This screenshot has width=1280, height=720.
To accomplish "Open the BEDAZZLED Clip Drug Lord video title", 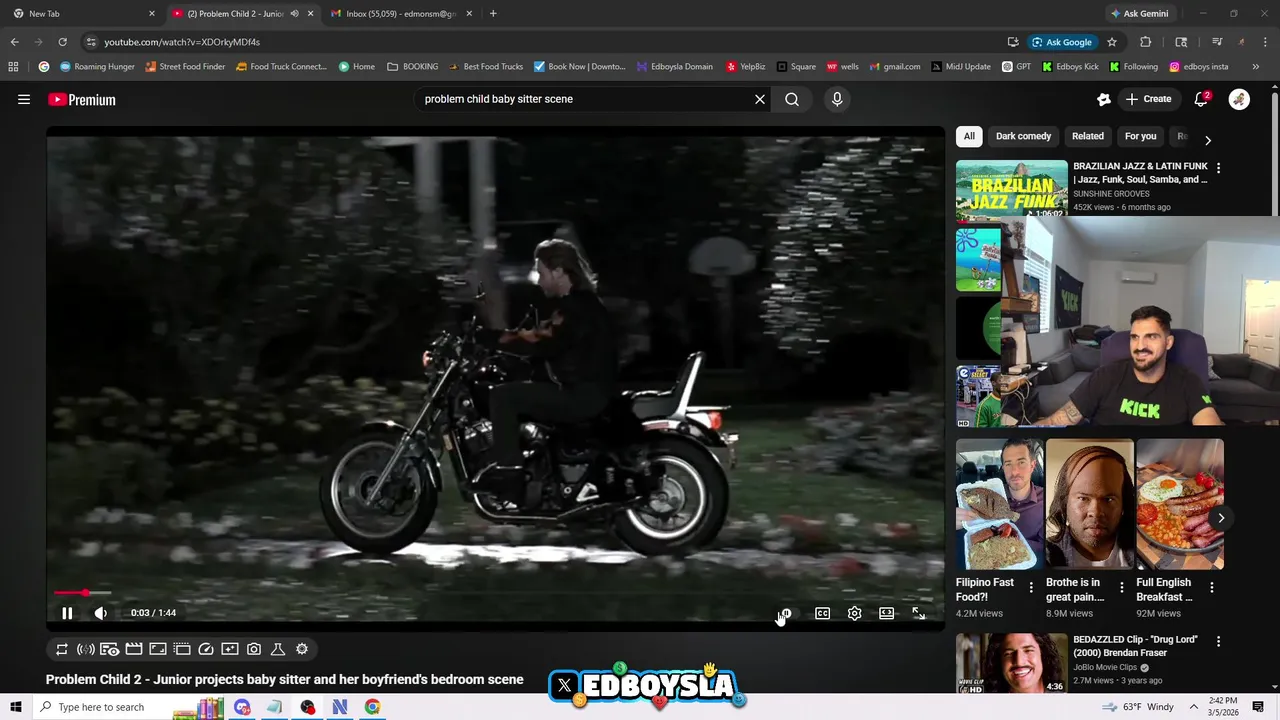I will point(1135,646).
